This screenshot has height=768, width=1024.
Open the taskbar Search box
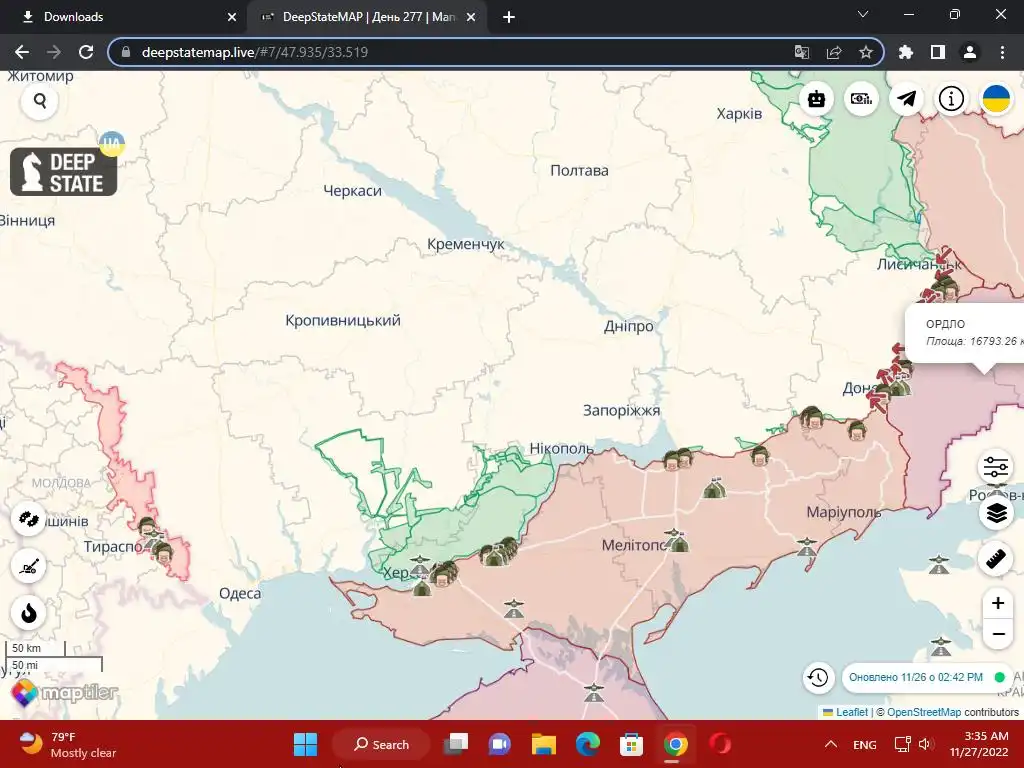click(381, 744)
